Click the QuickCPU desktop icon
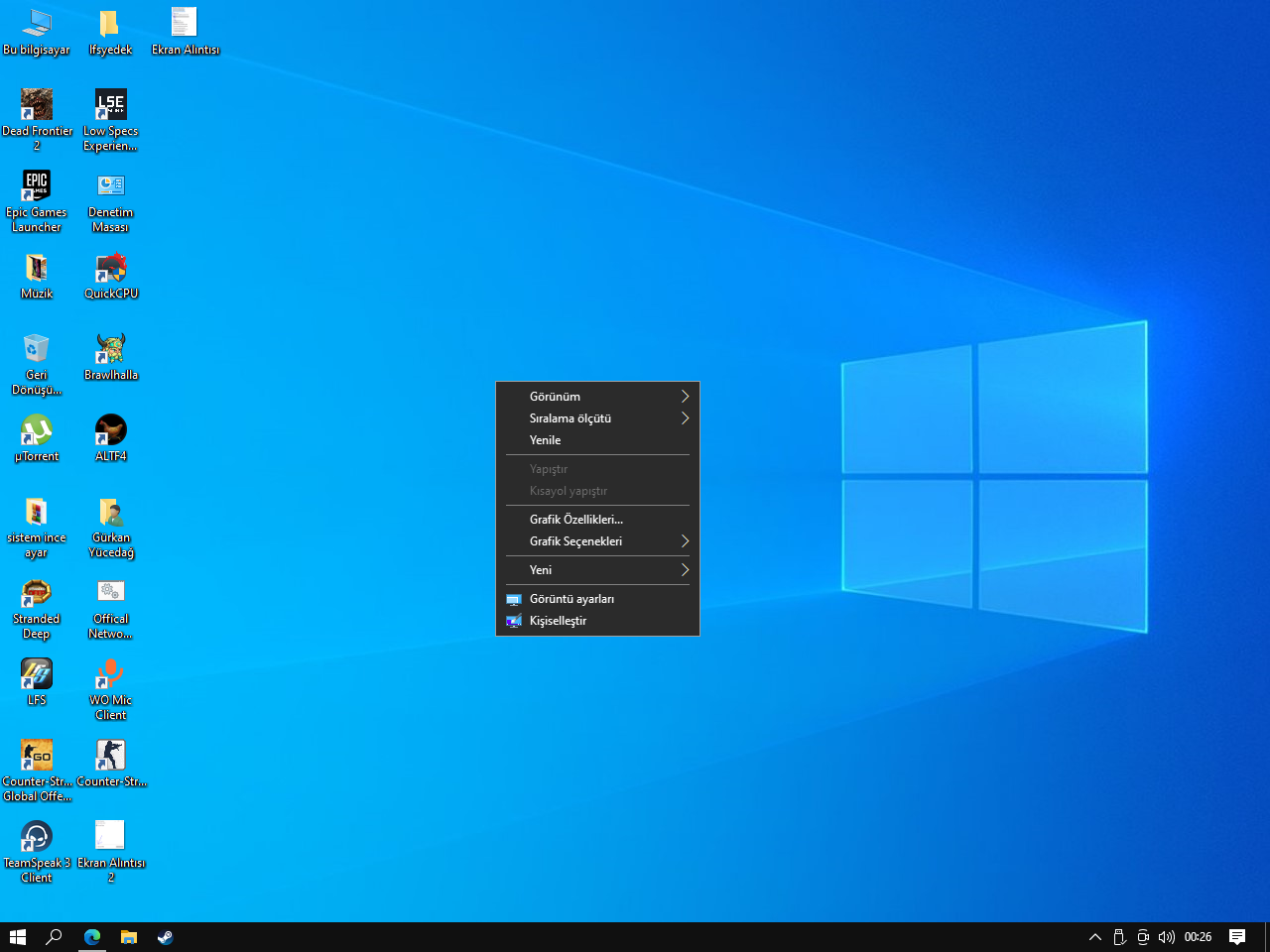This screenshot has height=952, width=1270. point(111,269)
